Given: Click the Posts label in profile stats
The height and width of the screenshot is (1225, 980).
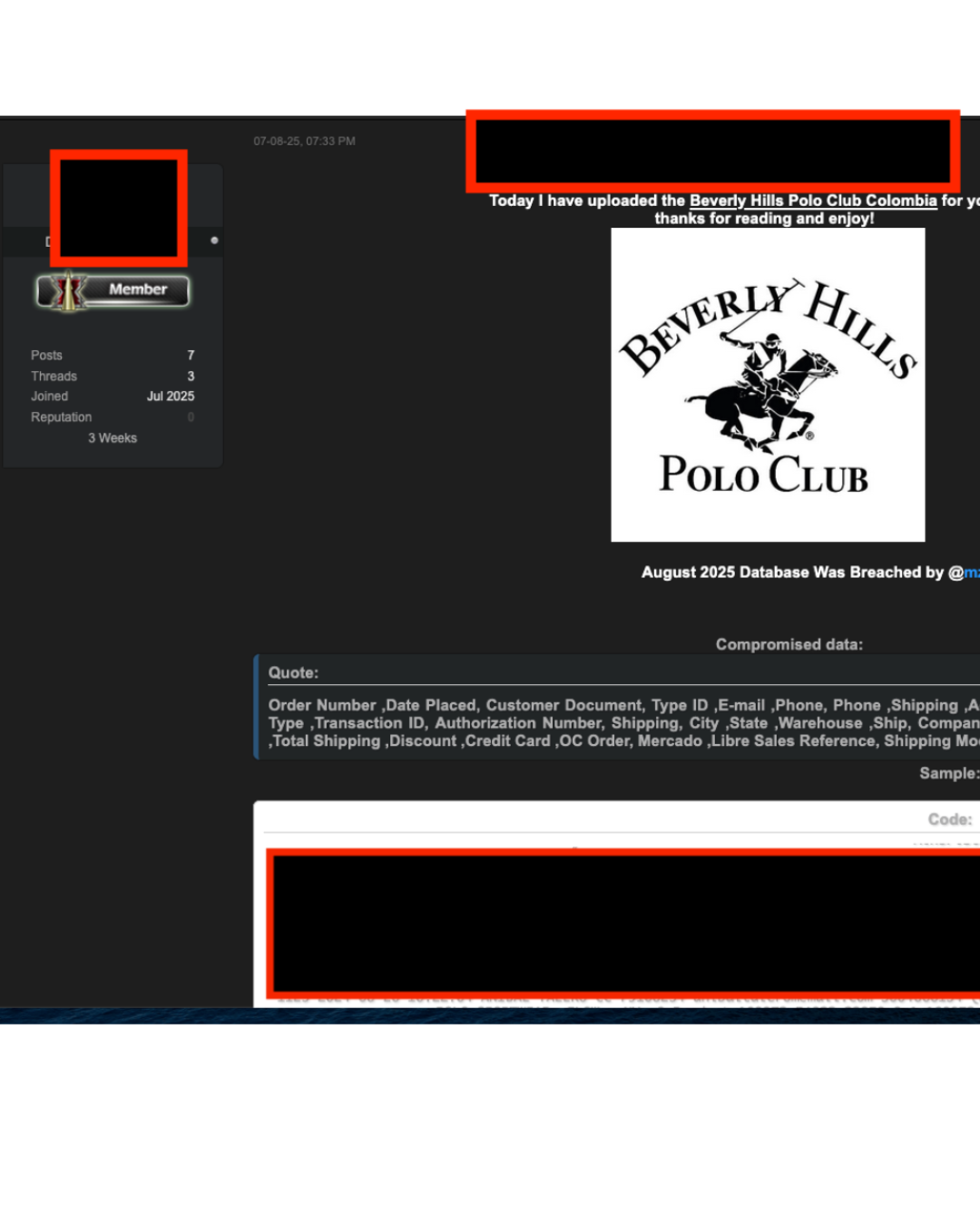Looking at the screenshot, I should click(x=46, y=355).
